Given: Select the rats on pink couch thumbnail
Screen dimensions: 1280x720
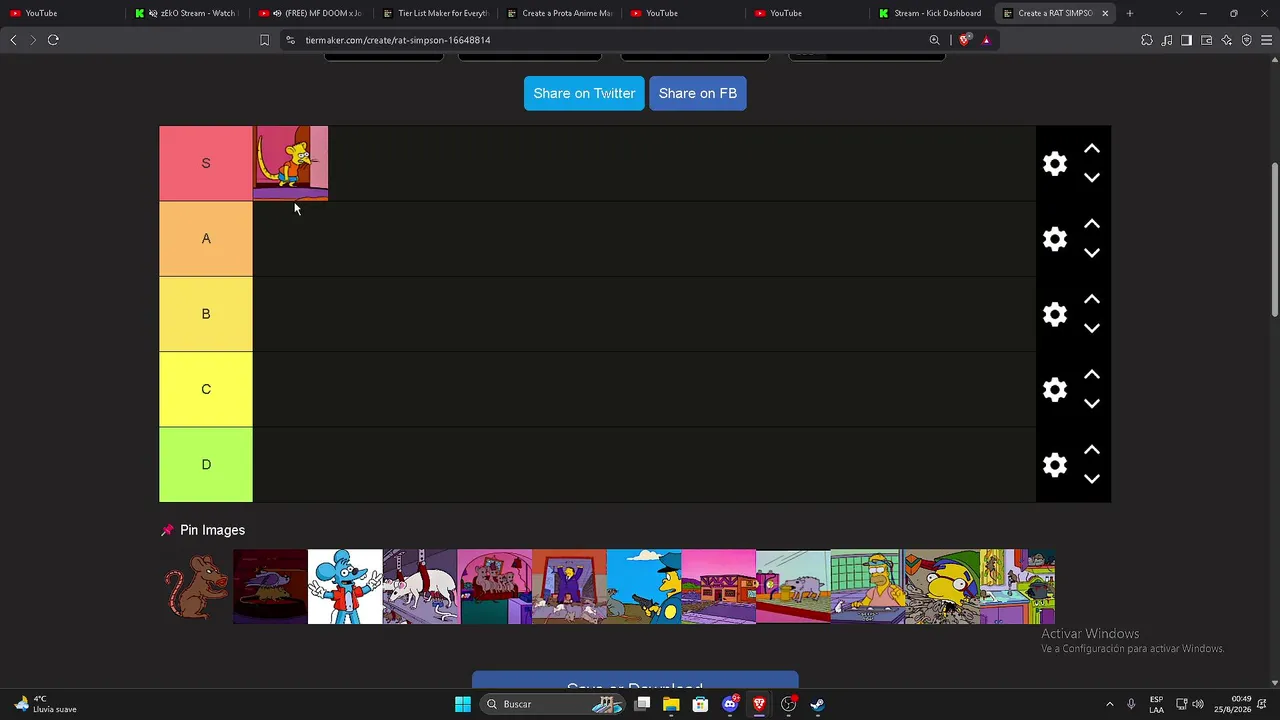Looking at the screenshot, I should coord(495,587).
